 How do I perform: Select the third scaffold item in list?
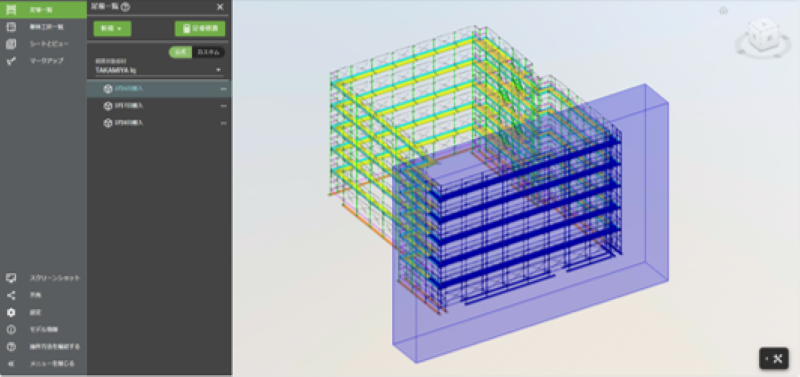(x=159, y=123)
